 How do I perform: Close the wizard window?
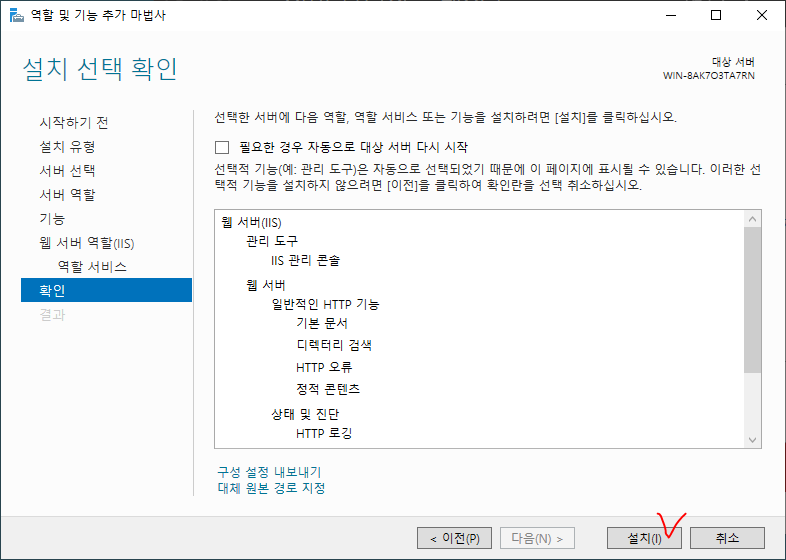(x=762, y=15)
